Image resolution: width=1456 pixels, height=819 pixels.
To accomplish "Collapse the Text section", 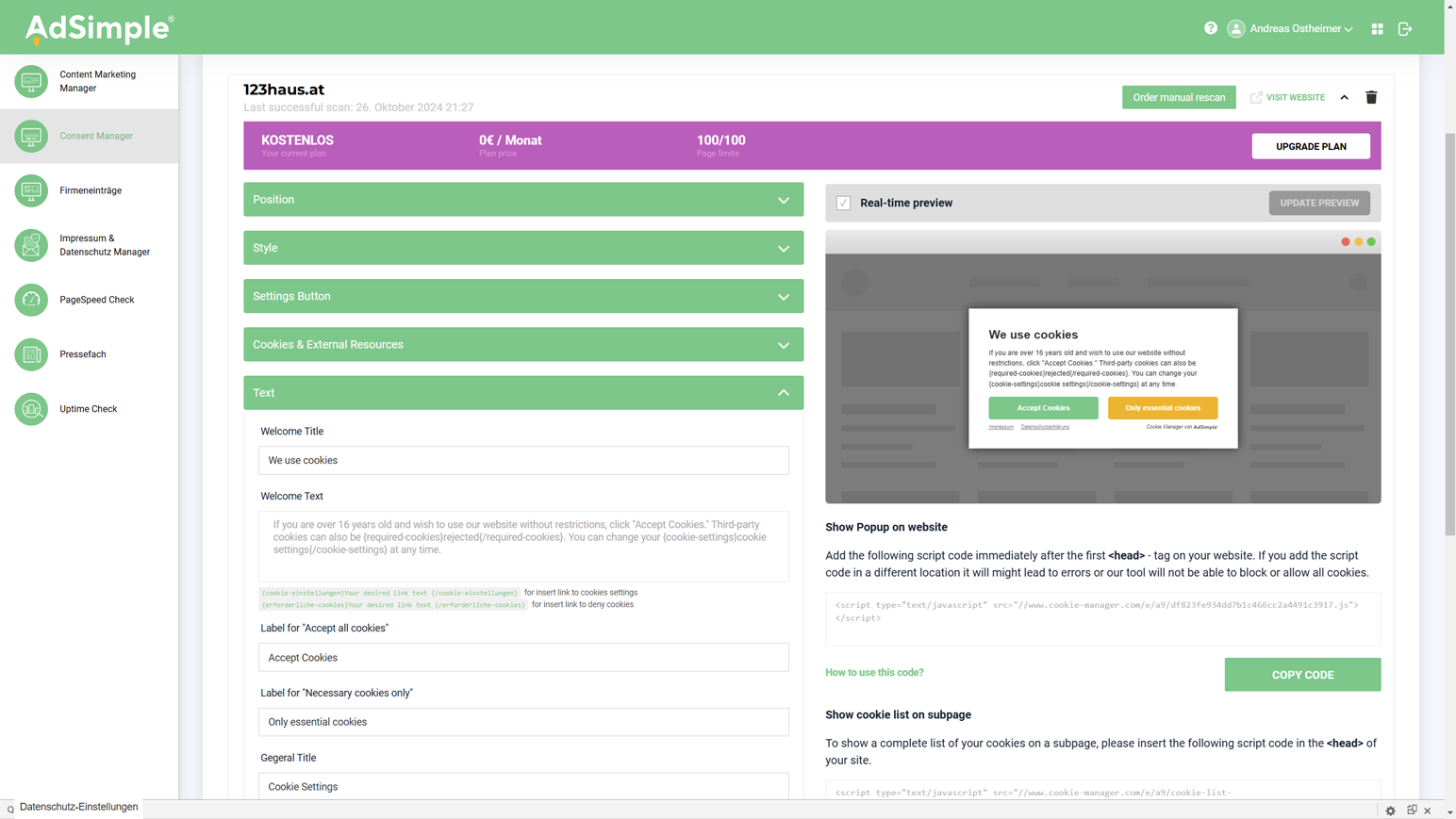I will tap(523, 393).
